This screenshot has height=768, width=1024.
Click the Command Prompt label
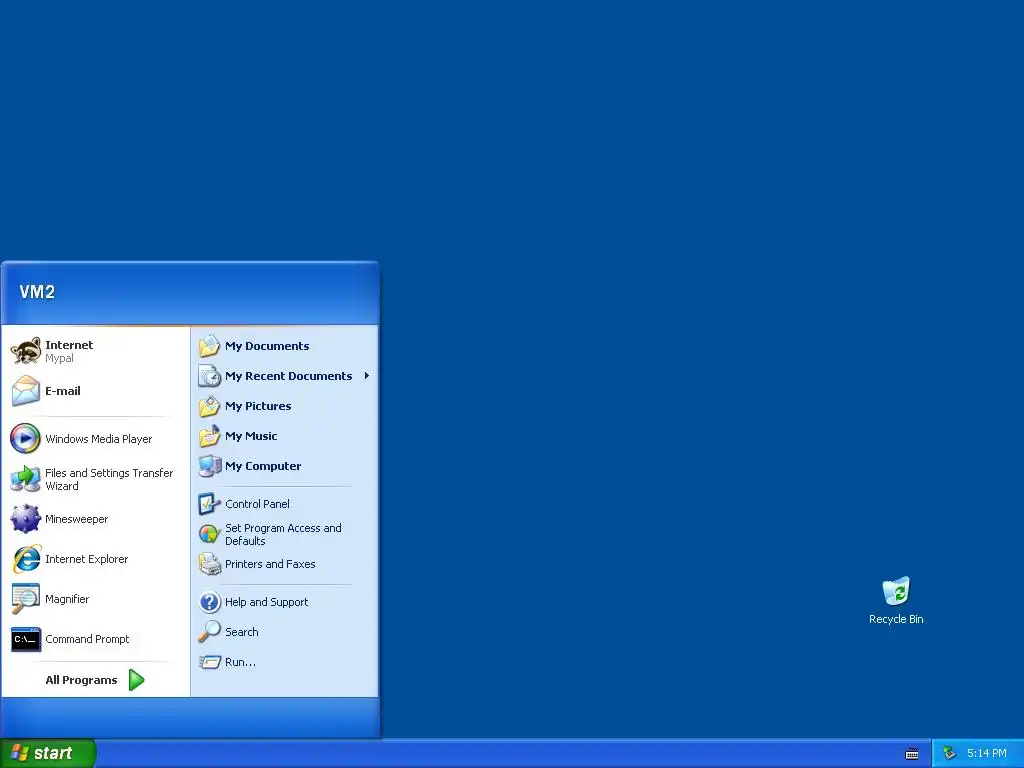coord(87,639)
